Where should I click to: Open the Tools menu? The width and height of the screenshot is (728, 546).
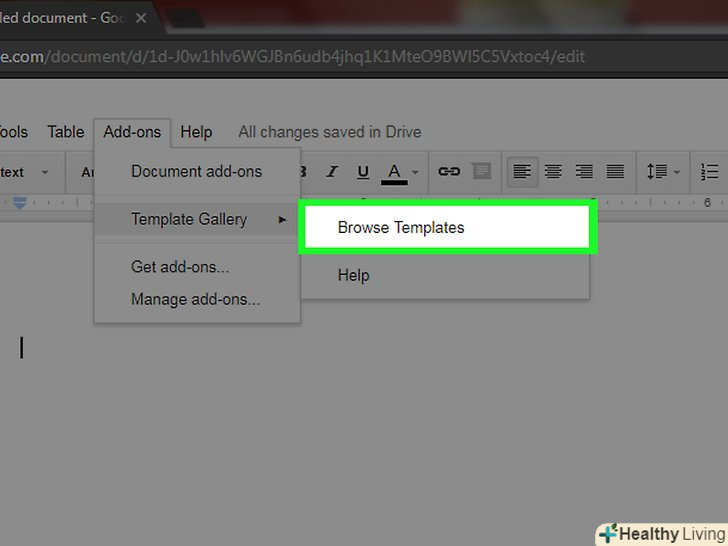click(14, 132)
